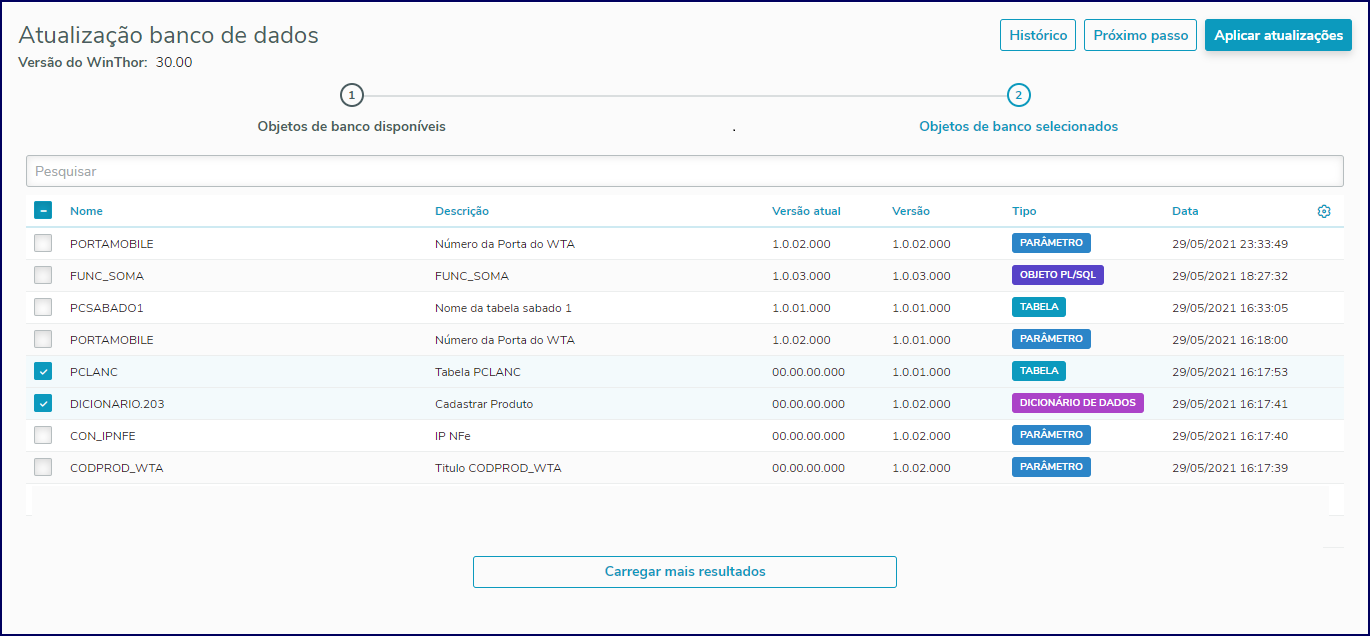
Task: Click PARÂMETRO badge on CODPROD_WTA row
Action: pyautogui.click(x=1051, y=467)
